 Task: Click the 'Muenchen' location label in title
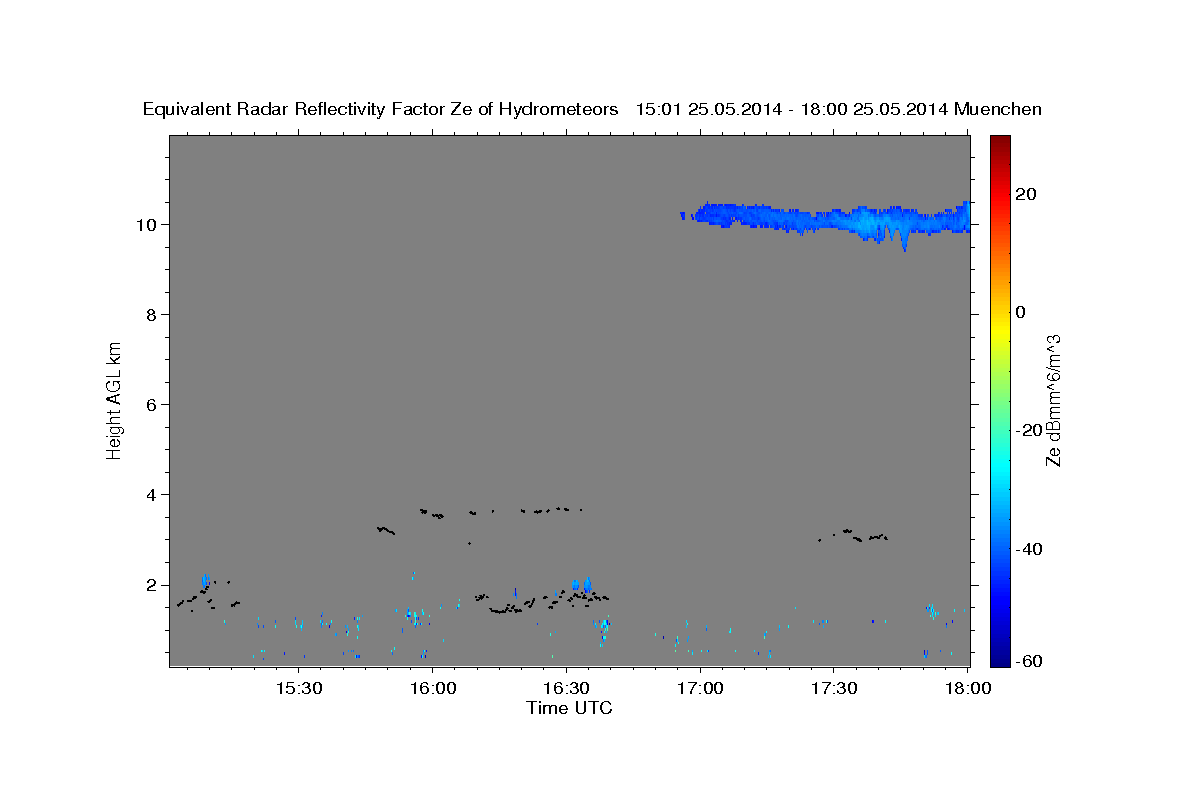998,109
